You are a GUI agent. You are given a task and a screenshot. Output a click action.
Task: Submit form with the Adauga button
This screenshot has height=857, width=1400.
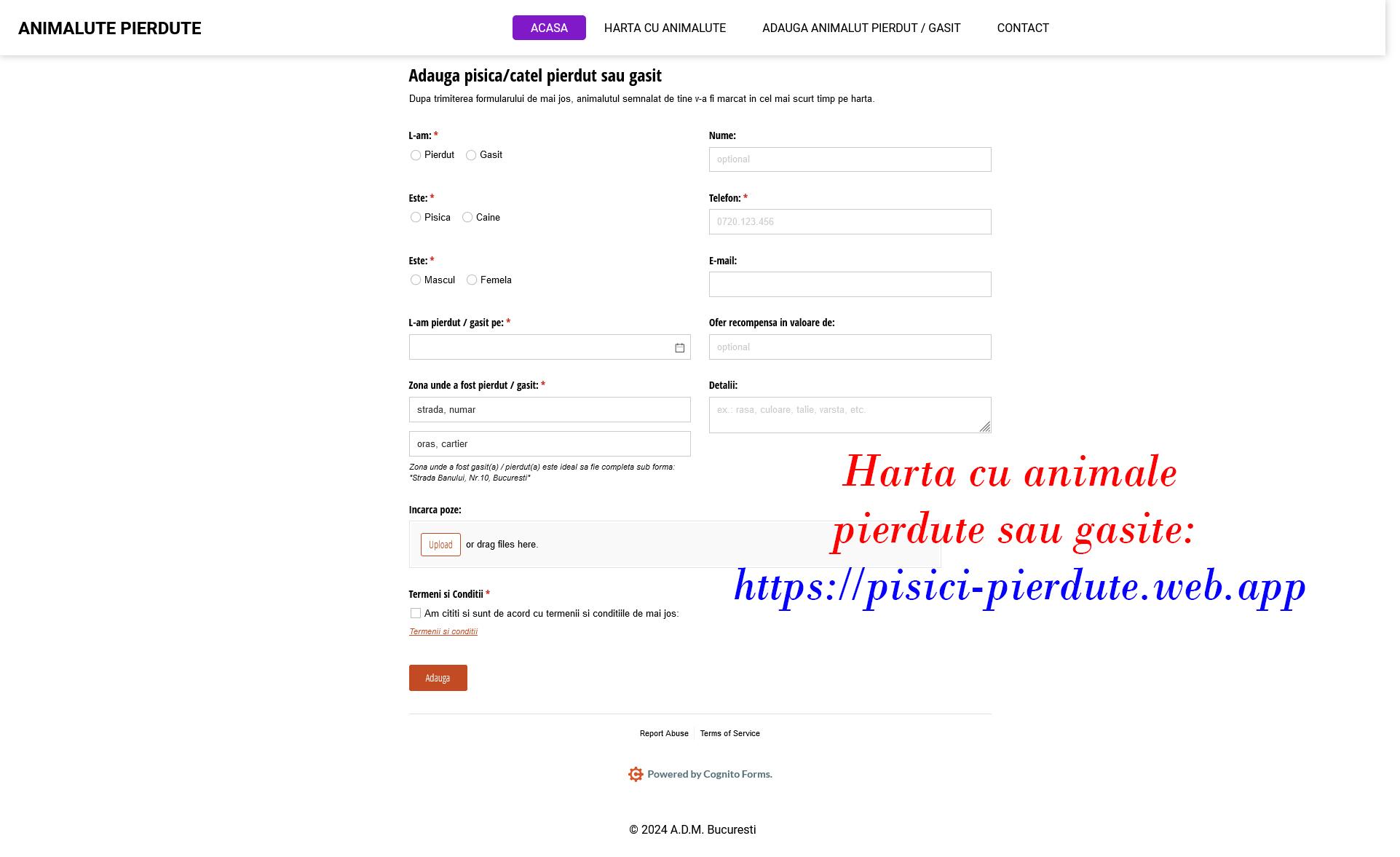(x=438, y=678)
